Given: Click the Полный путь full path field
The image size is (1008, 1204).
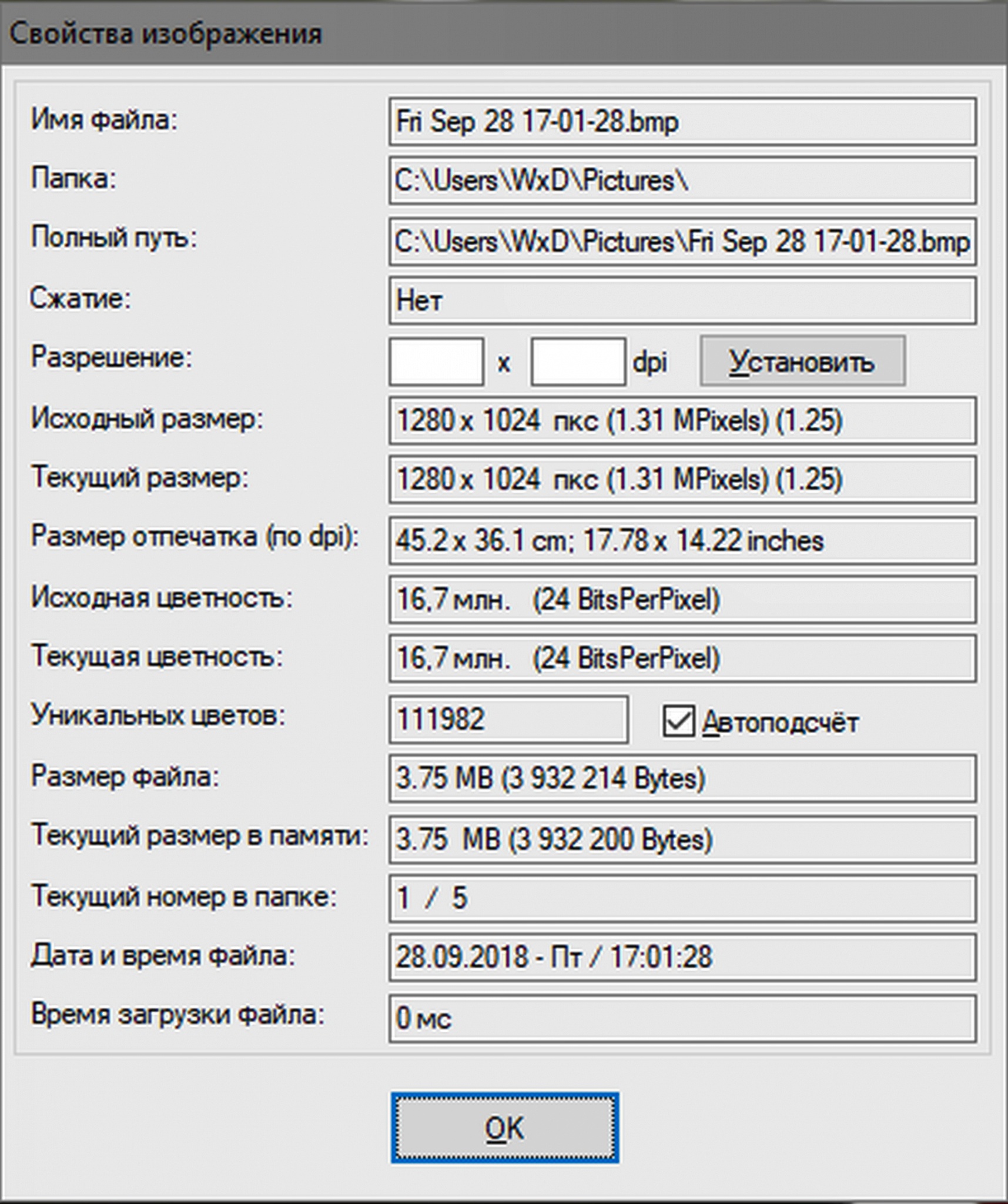Looking at the screenshot, I should [x=682, y=242].
